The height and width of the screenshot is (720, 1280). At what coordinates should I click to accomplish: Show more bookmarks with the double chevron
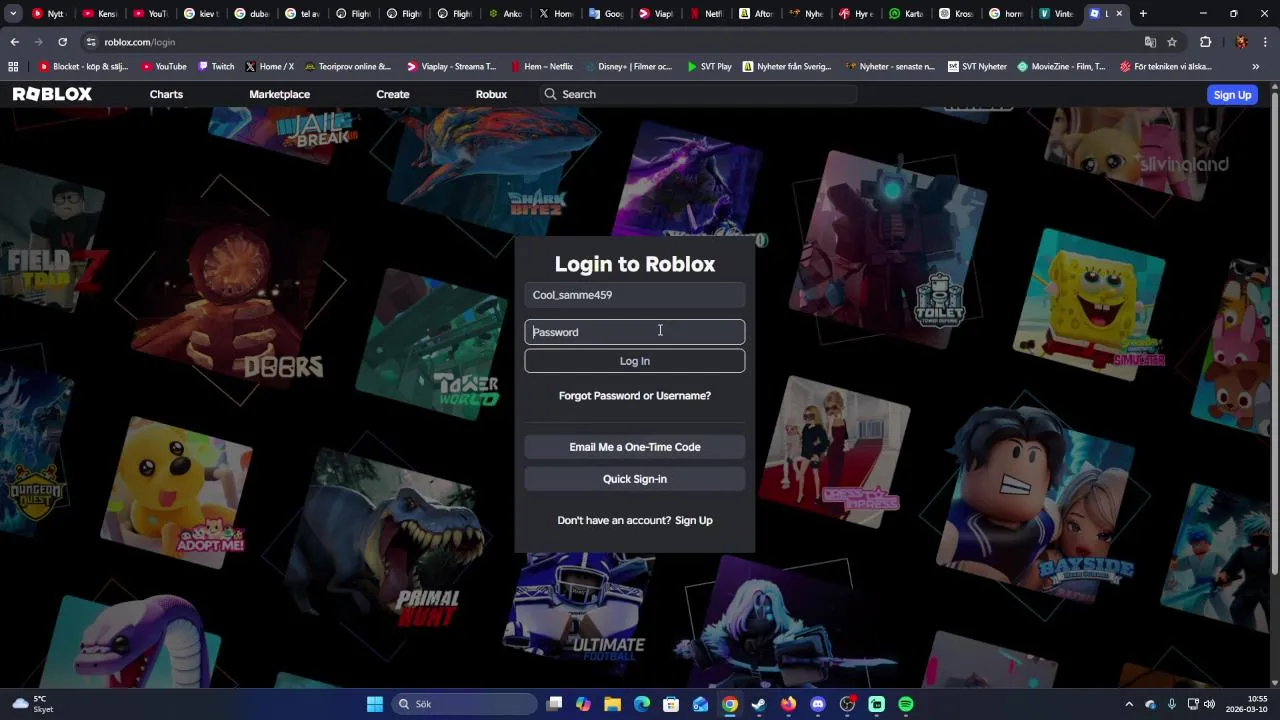[1255, 67]
